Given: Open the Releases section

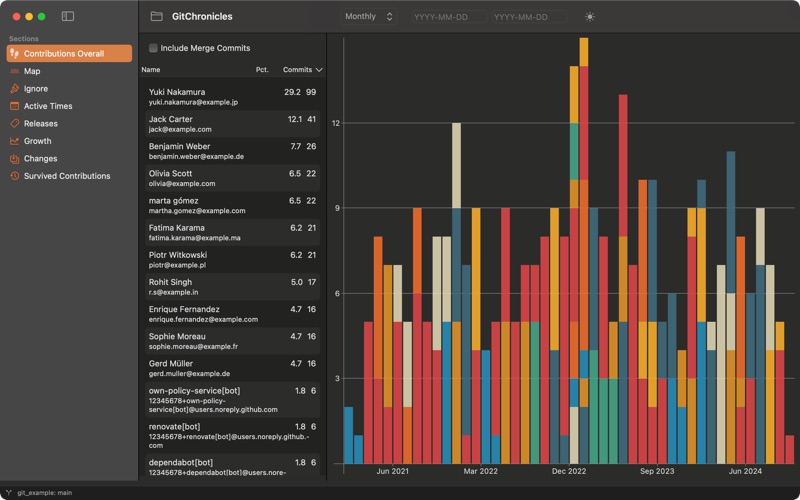Looking at the screenshot, I should click(x=69, y=123).
